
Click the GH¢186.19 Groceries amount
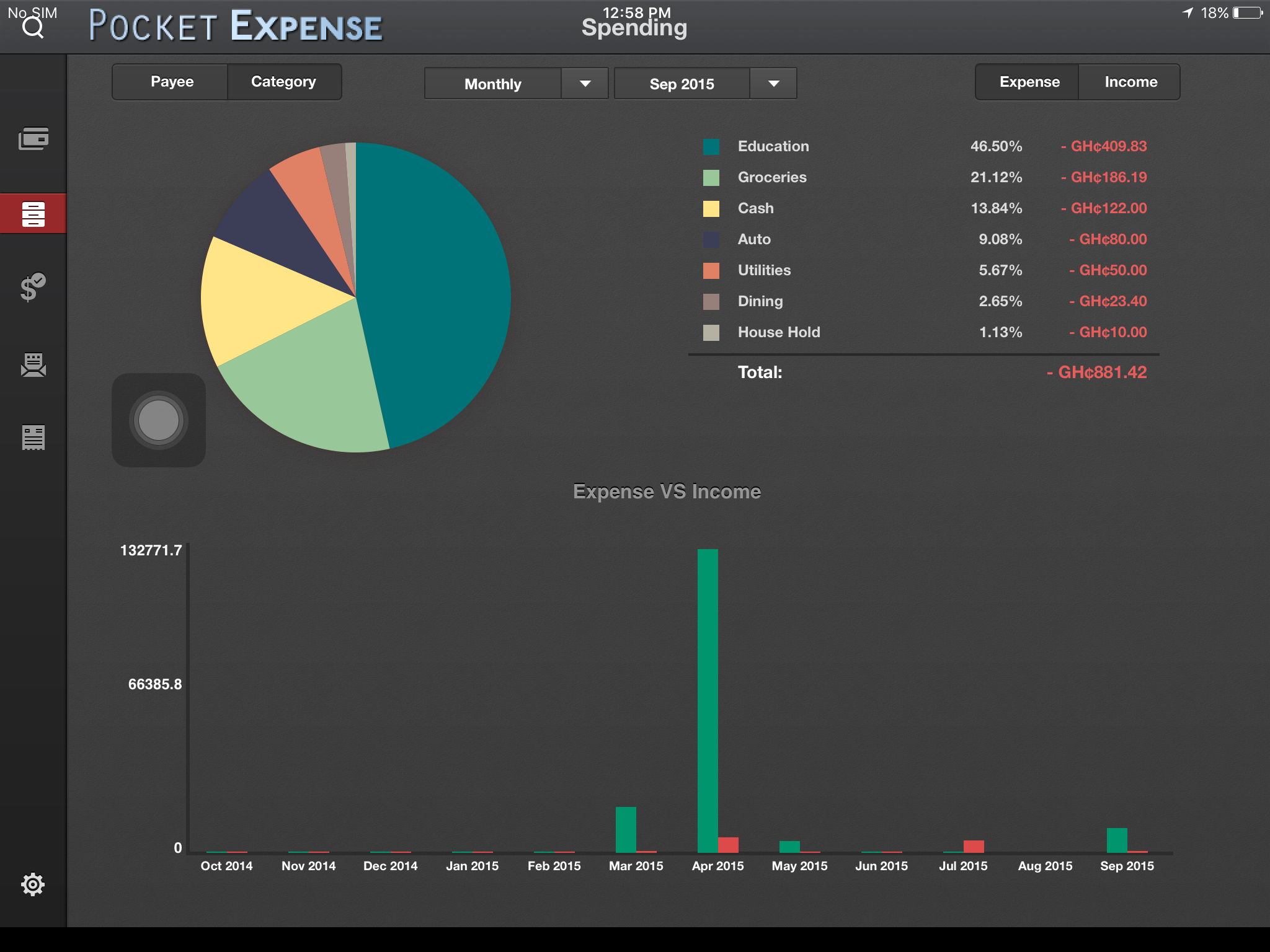point(1104,177)
